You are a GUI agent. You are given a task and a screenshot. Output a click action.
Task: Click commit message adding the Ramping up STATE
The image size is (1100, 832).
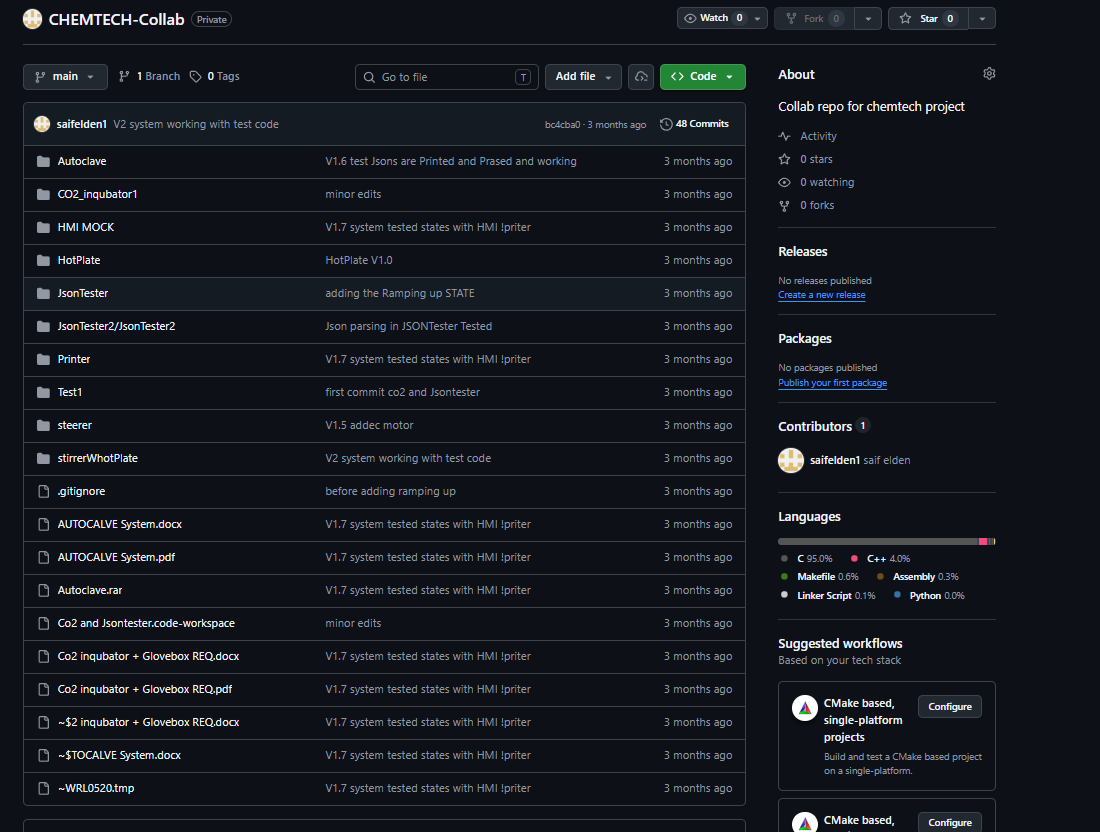(400, 293)
